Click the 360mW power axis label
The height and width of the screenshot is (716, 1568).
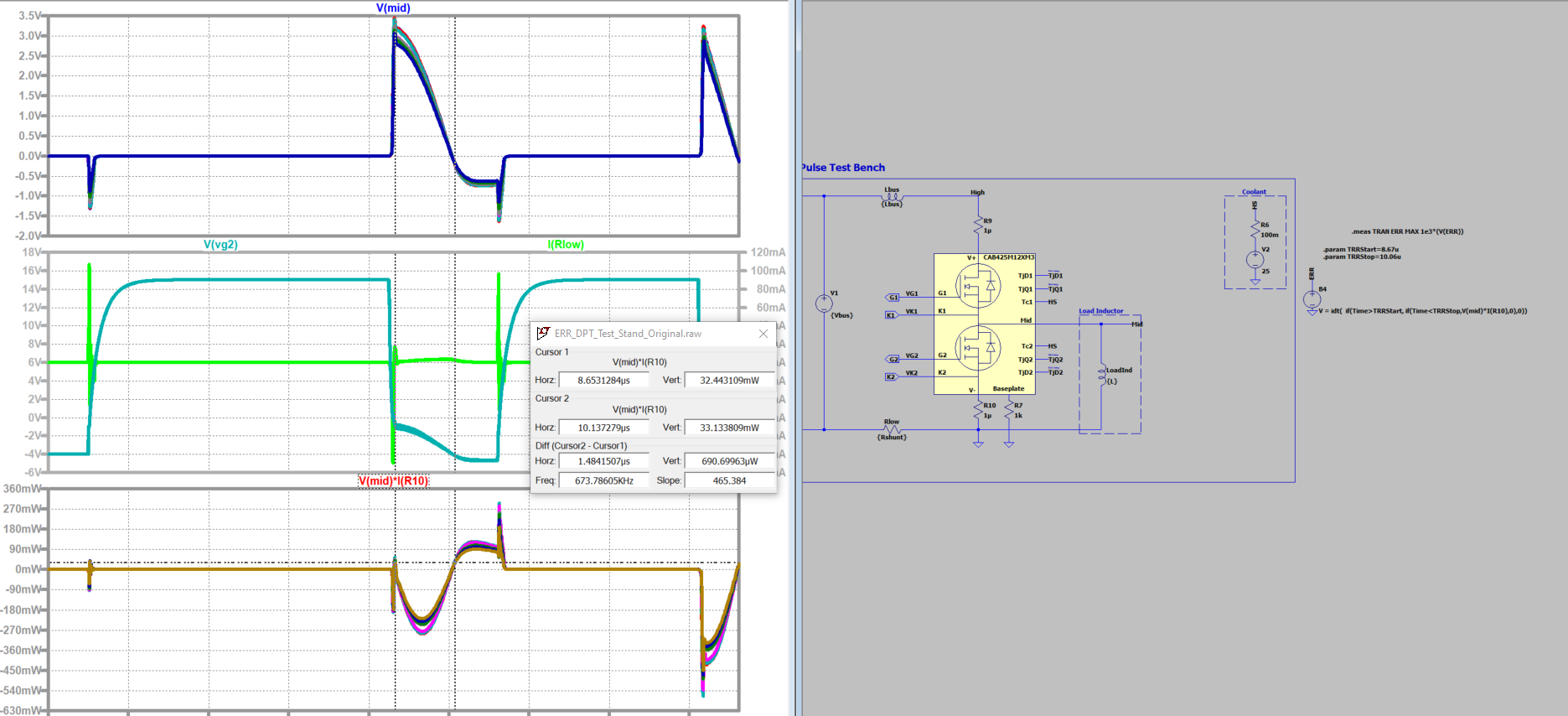23,489
